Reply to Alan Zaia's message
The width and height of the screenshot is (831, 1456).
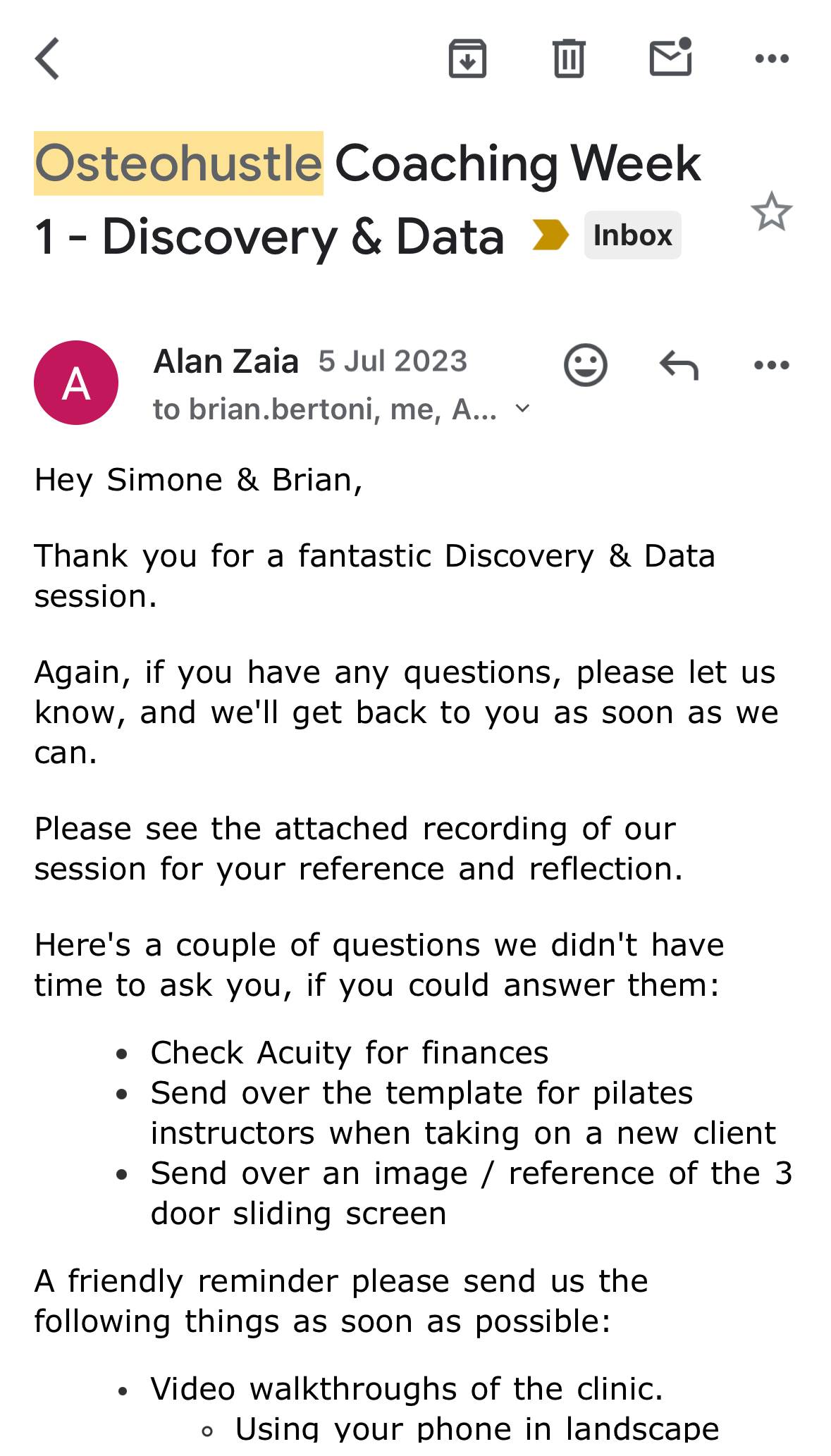tap(679, 365)
